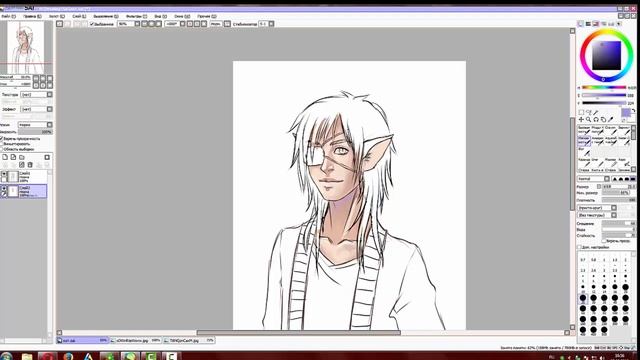The width and height of the screenshot is (640, 360).
Task: Select the move tool
Action: point(581,120)
